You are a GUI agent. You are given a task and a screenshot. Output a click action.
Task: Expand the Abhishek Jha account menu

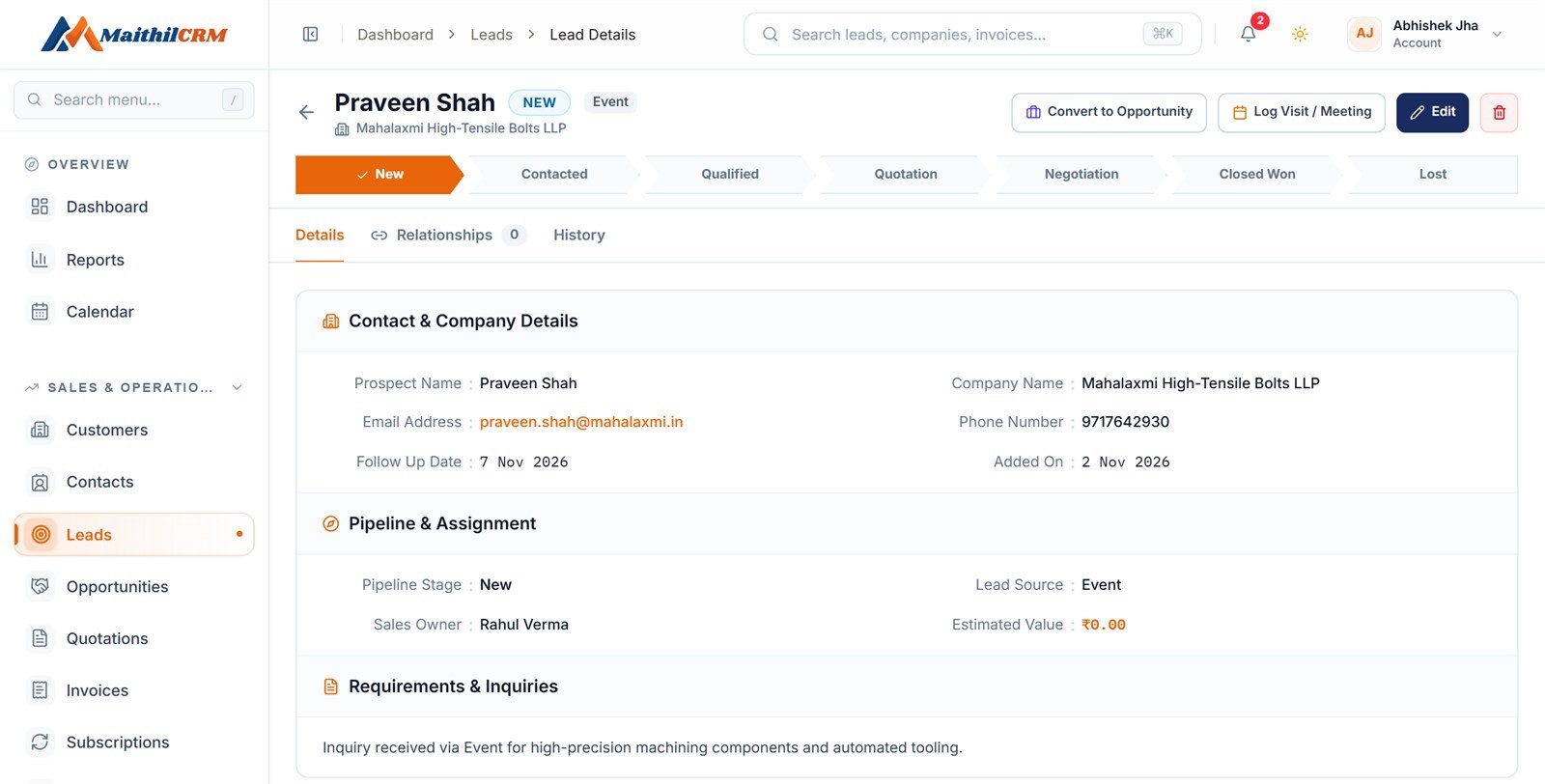tap(1497, 35)
